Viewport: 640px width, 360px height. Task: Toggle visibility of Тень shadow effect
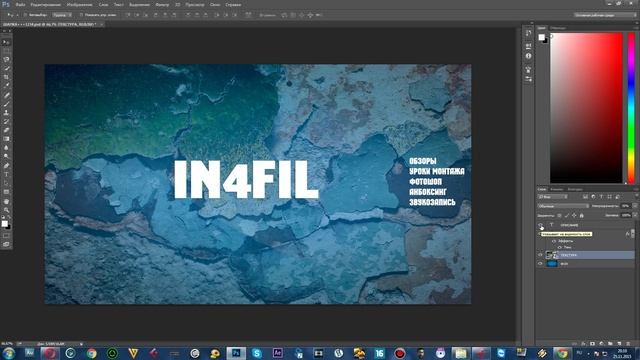pos(560,247)
